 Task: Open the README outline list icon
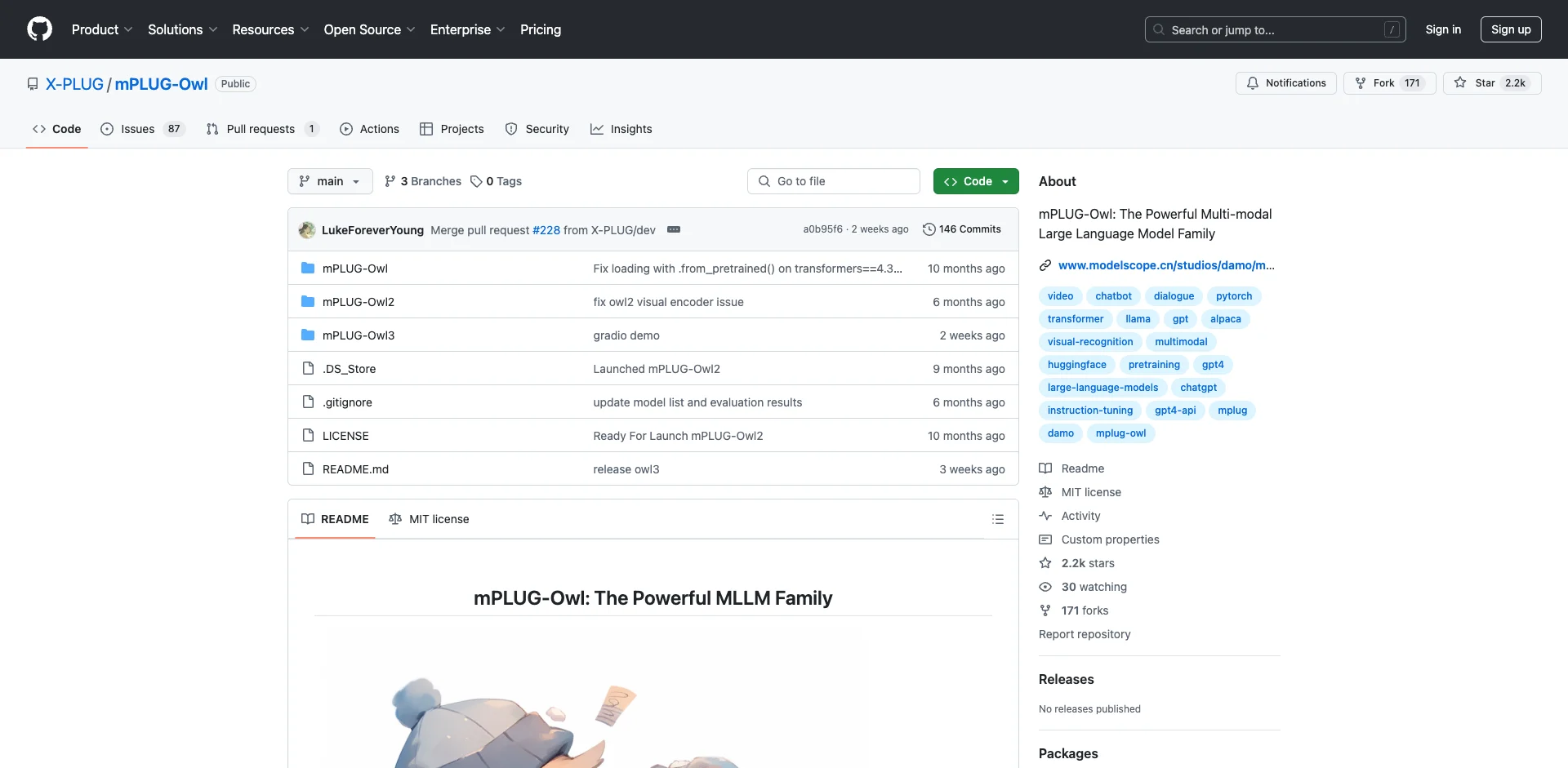click(x=997, y=519)
